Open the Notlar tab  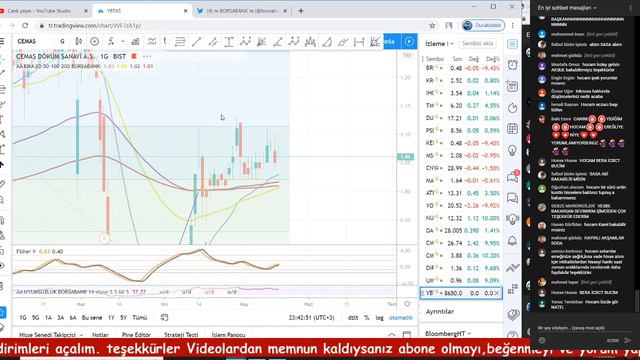coord(100,335)
